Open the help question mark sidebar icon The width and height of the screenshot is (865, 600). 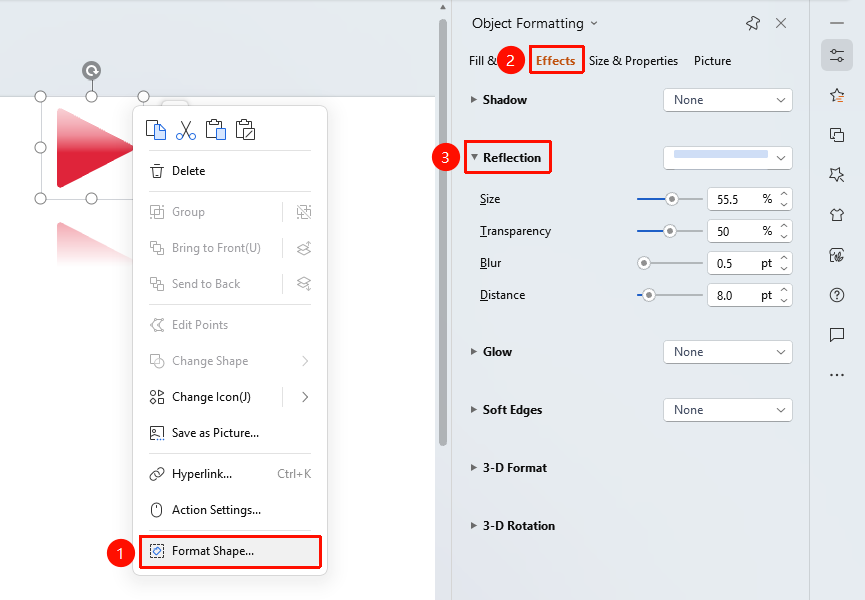[x=837, y=295]
